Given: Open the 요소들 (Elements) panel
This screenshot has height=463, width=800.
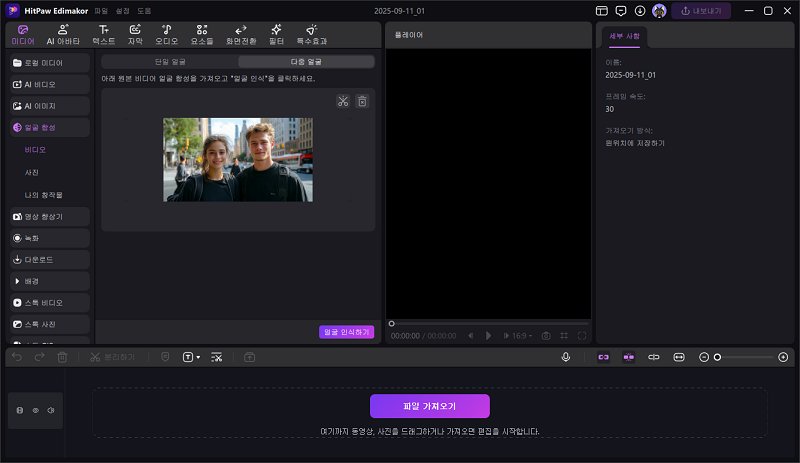Looking at the screenshot, I should (202, 35).
